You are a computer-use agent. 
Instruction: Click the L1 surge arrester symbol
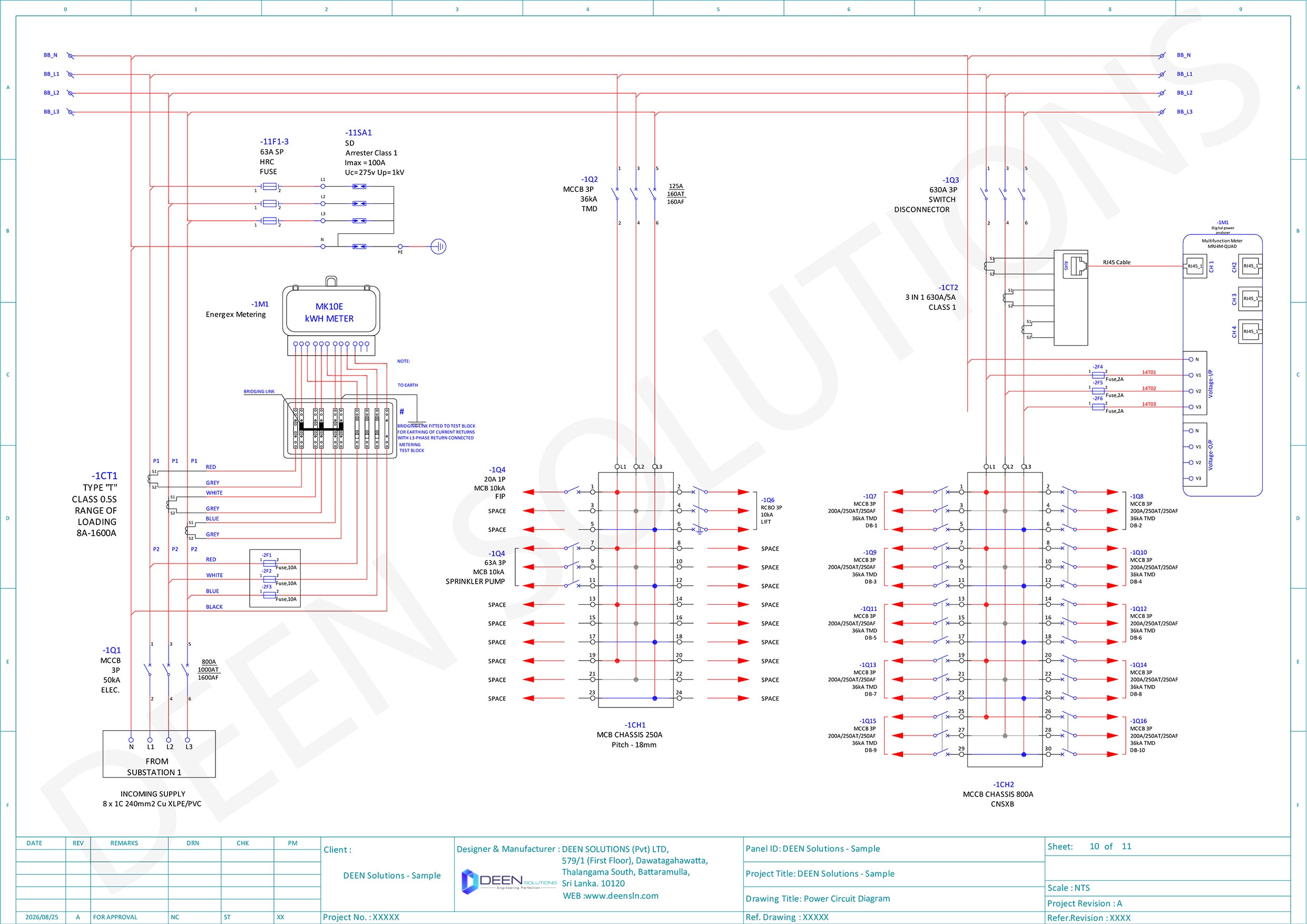359,186
